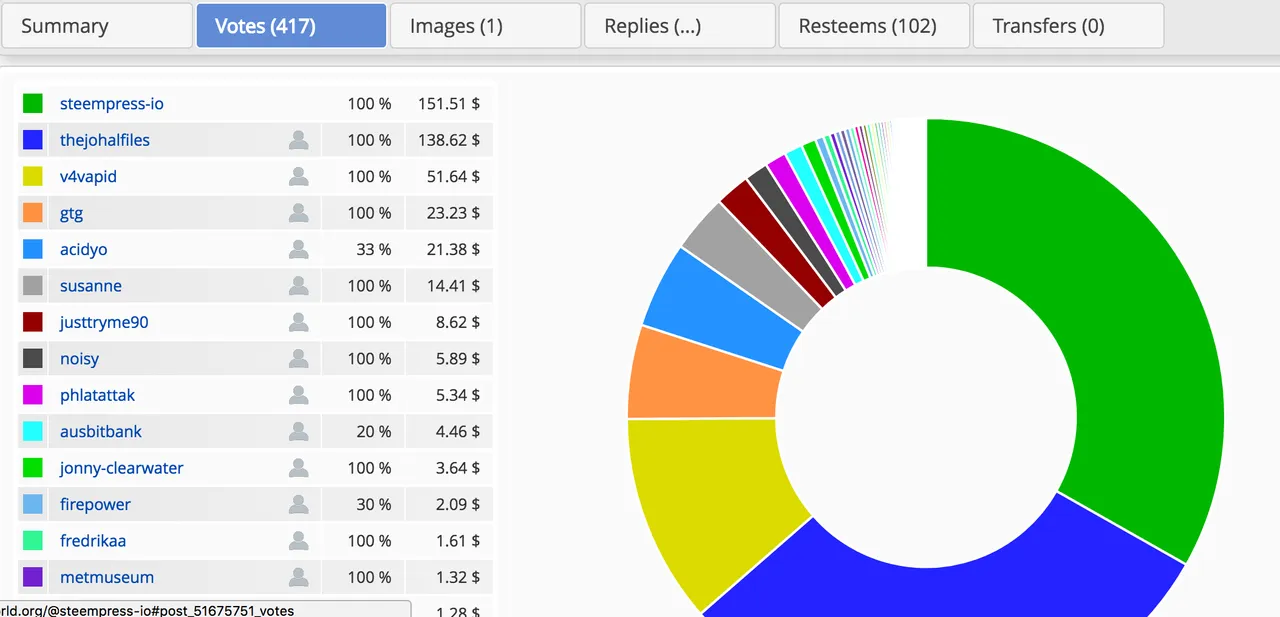Open jonny-clearwater voter profile link

tap(122, 468)
